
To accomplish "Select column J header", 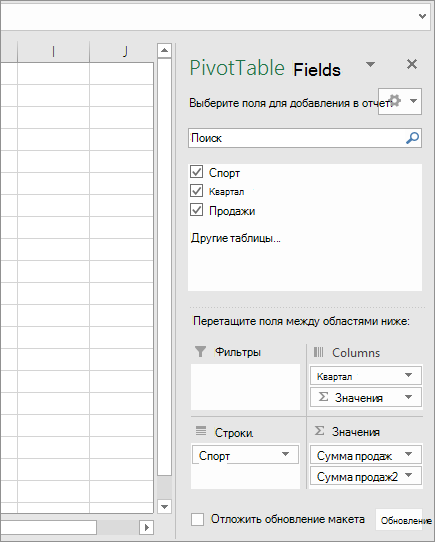I will click(x=121, y=52).
